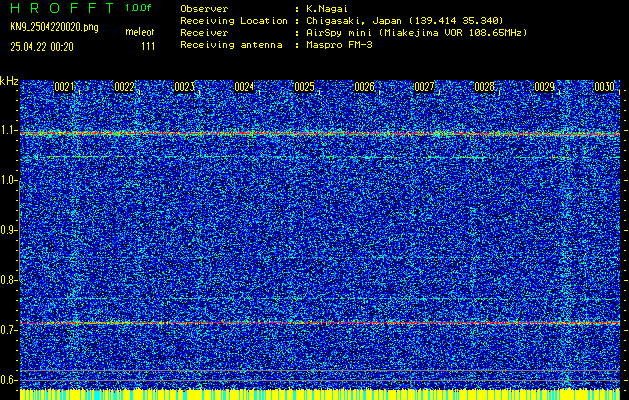This screenshot has height=400, width=629.
Task: Click the 0023 time marker
Action: tap(185, 87)
